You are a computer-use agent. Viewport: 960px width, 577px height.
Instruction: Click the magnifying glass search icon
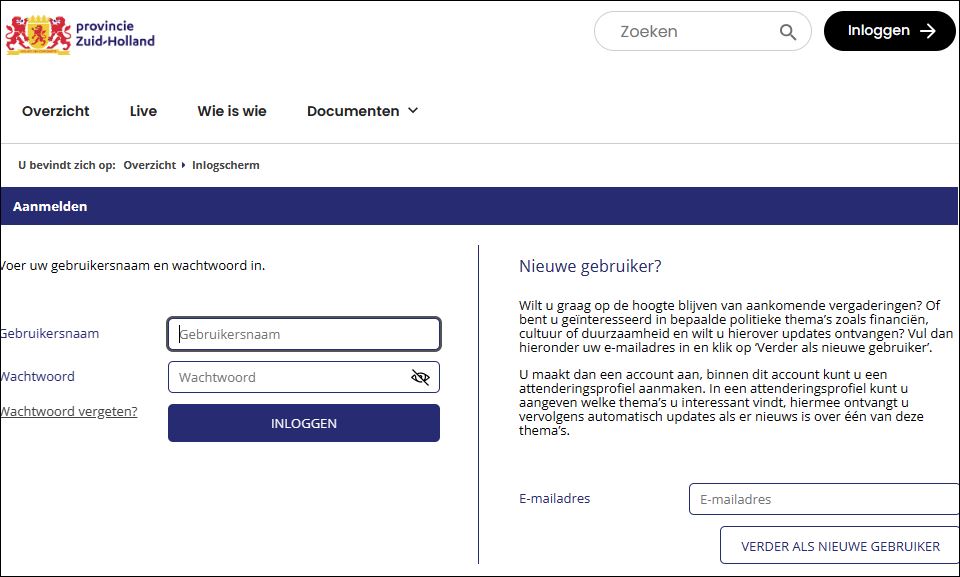[788, 32]
